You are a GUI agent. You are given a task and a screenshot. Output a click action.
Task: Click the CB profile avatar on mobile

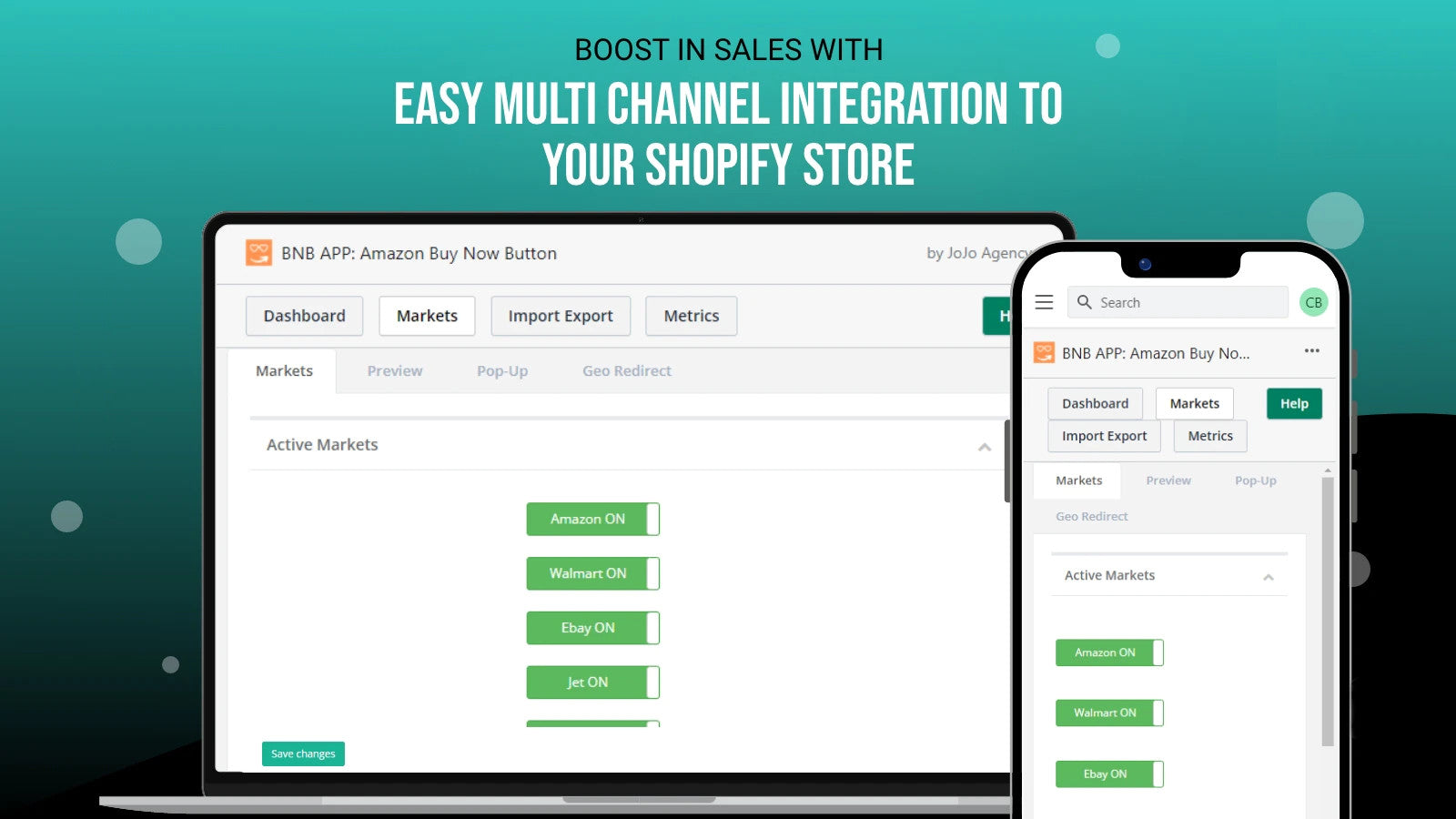coord(1312,301)
